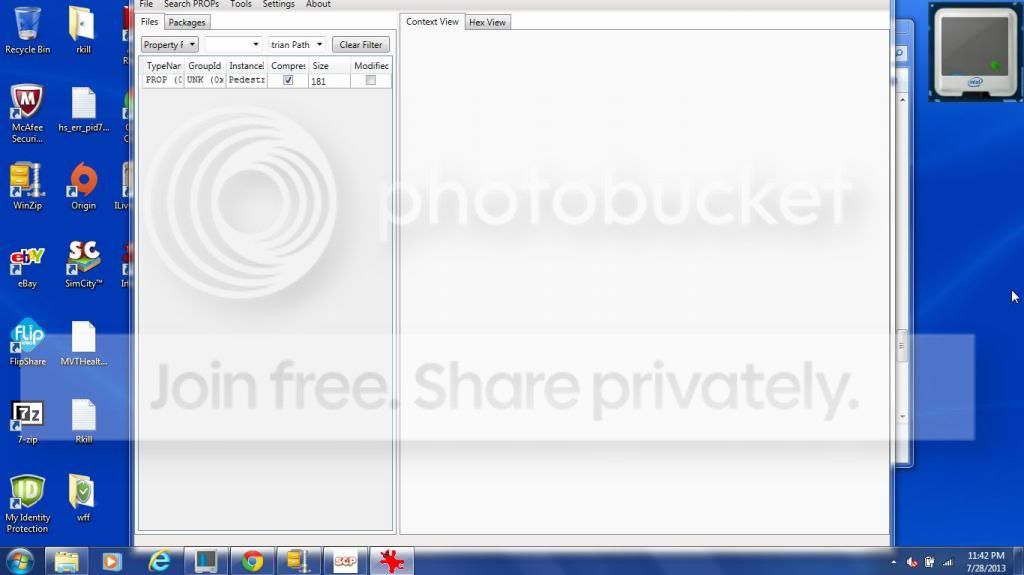1024x575 pixels.
Task: Launch Origin desktop shortcut
Action: (x=84, y=186)
